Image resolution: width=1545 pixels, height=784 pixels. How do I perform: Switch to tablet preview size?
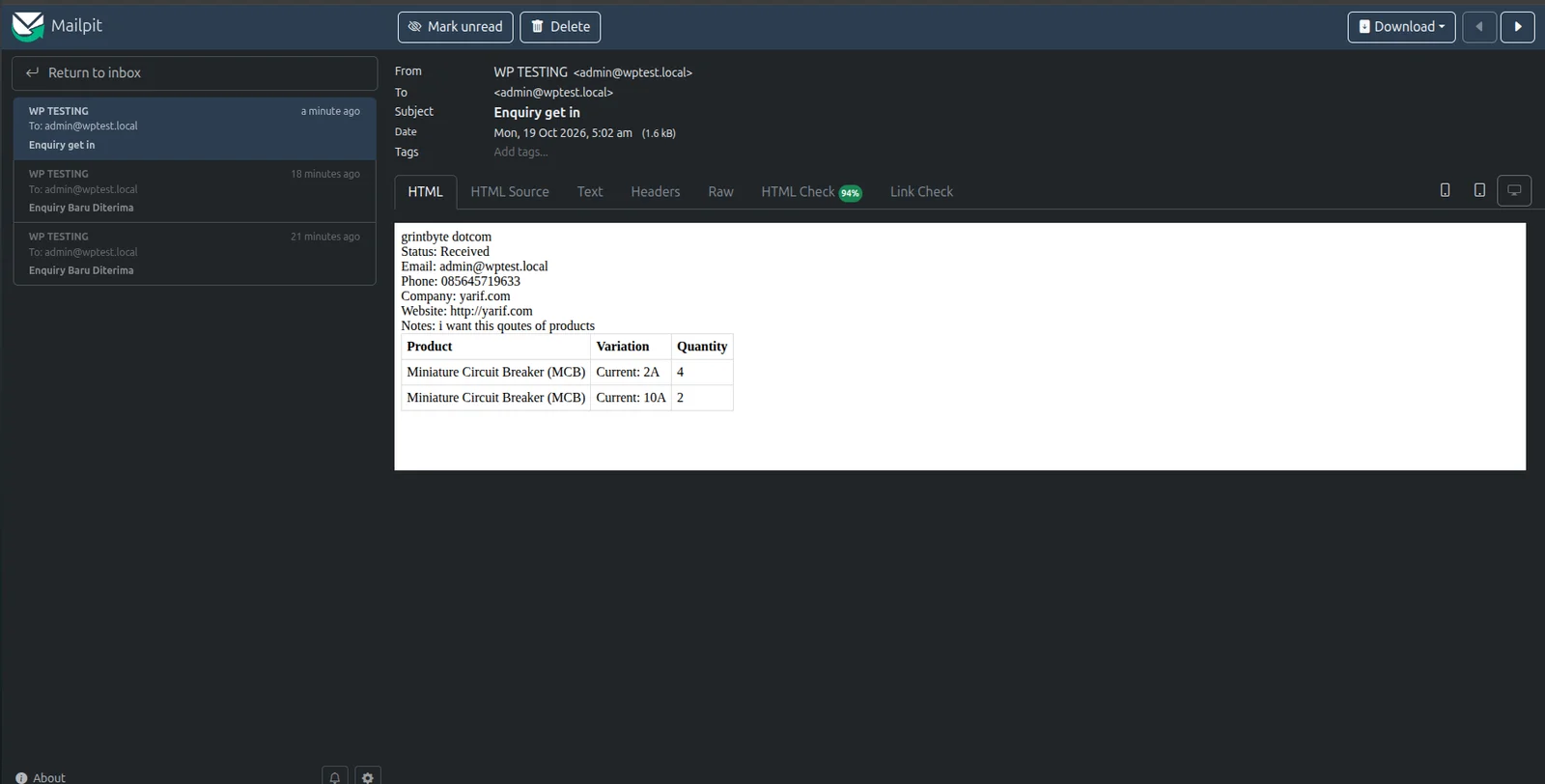[1479, 190]
